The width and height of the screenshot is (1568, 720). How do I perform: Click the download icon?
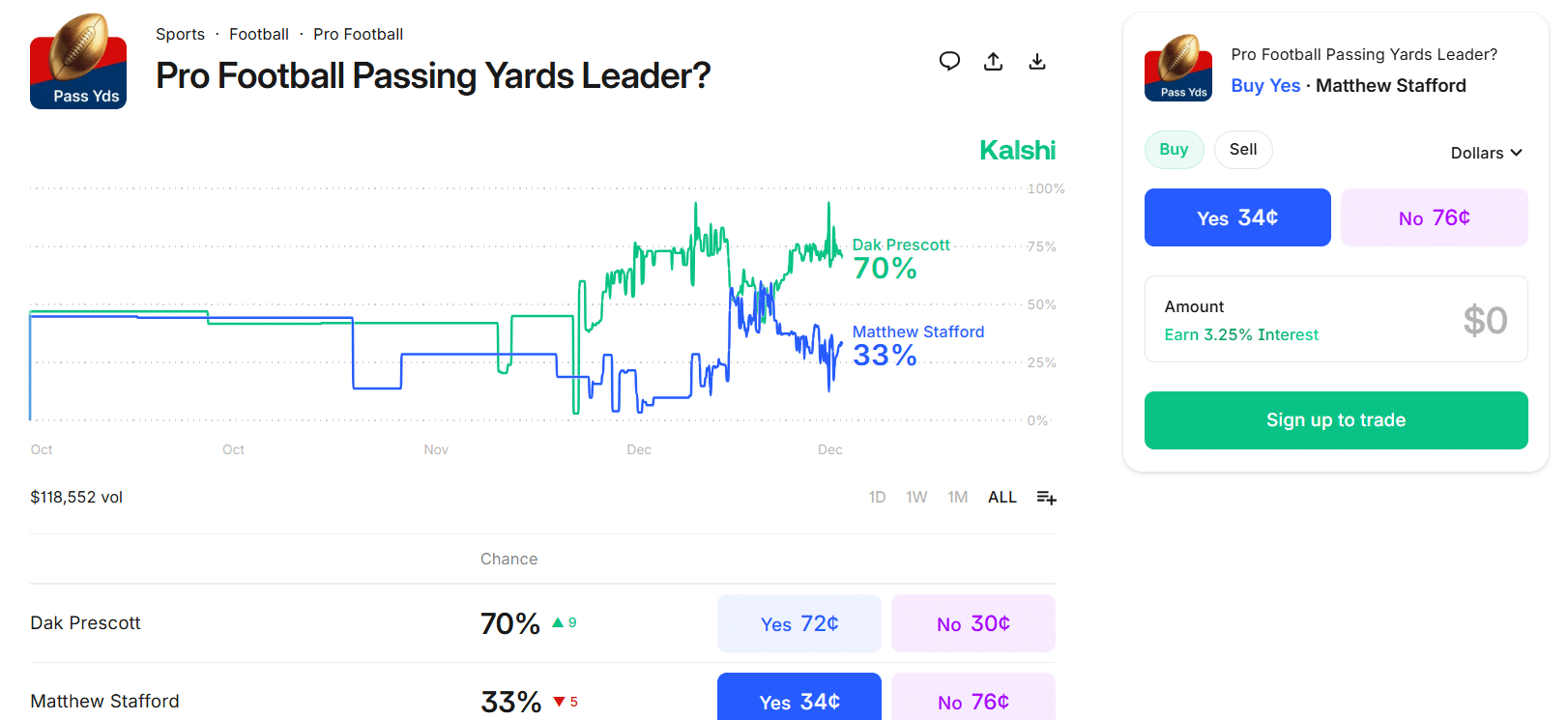[x=1037, y=62]
